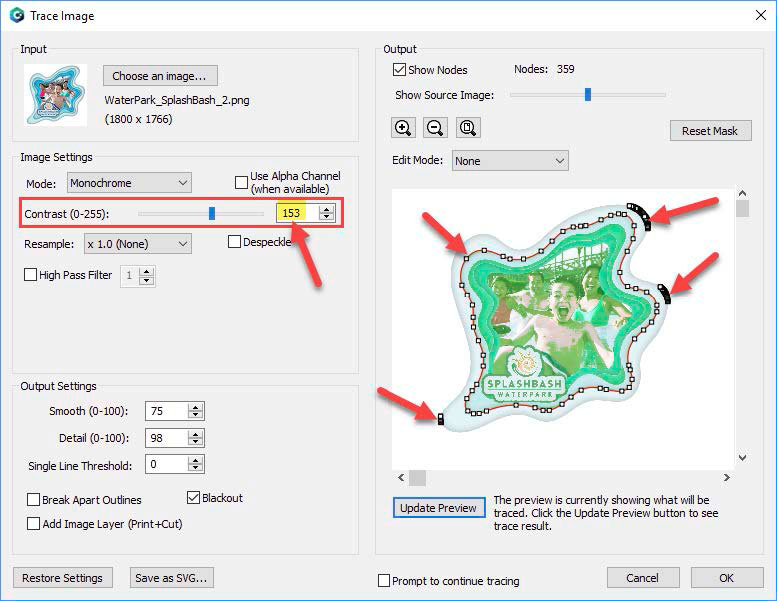Click Save as SVG button
The image size is (777, 601).
171,578
